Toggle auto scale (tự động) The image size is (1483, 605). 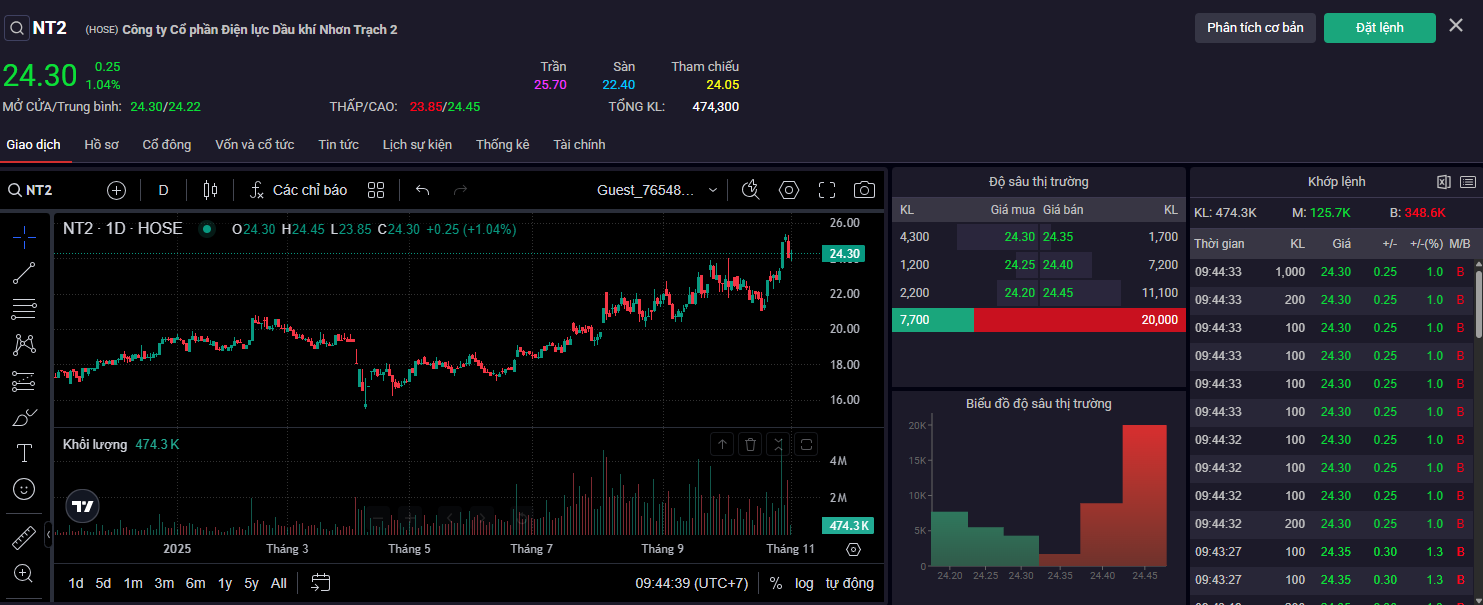click(x=849, y=583)
